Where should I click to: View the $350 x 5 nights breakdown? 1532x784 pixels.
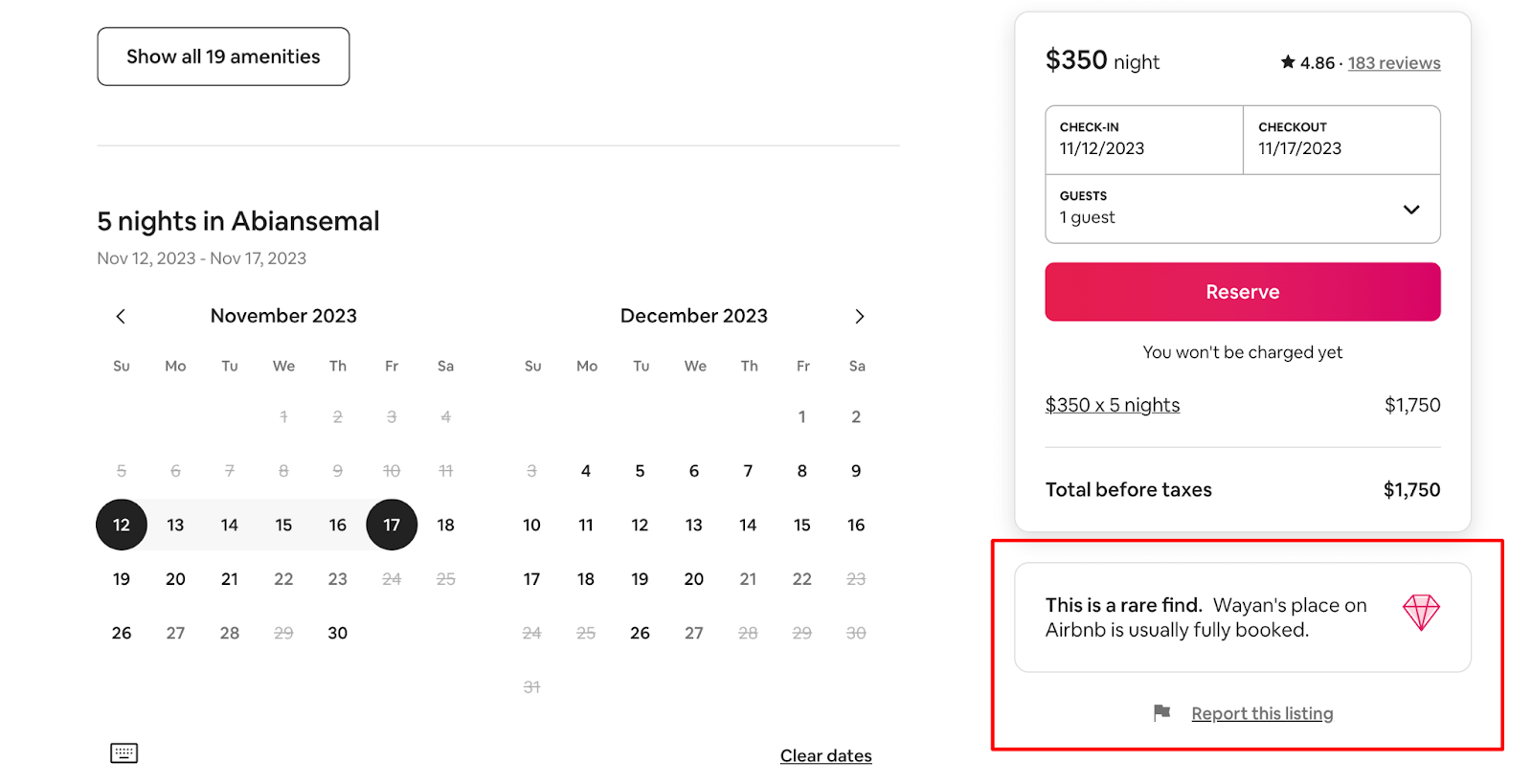point(1112,405)
